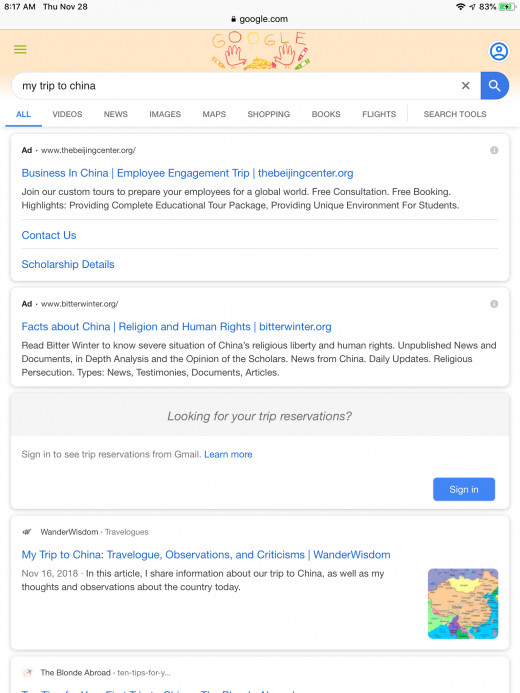Image resolution: width=520 pixels, height=693 pixels.
Task: Clear the search query with X
Action: tap(466, 86)
